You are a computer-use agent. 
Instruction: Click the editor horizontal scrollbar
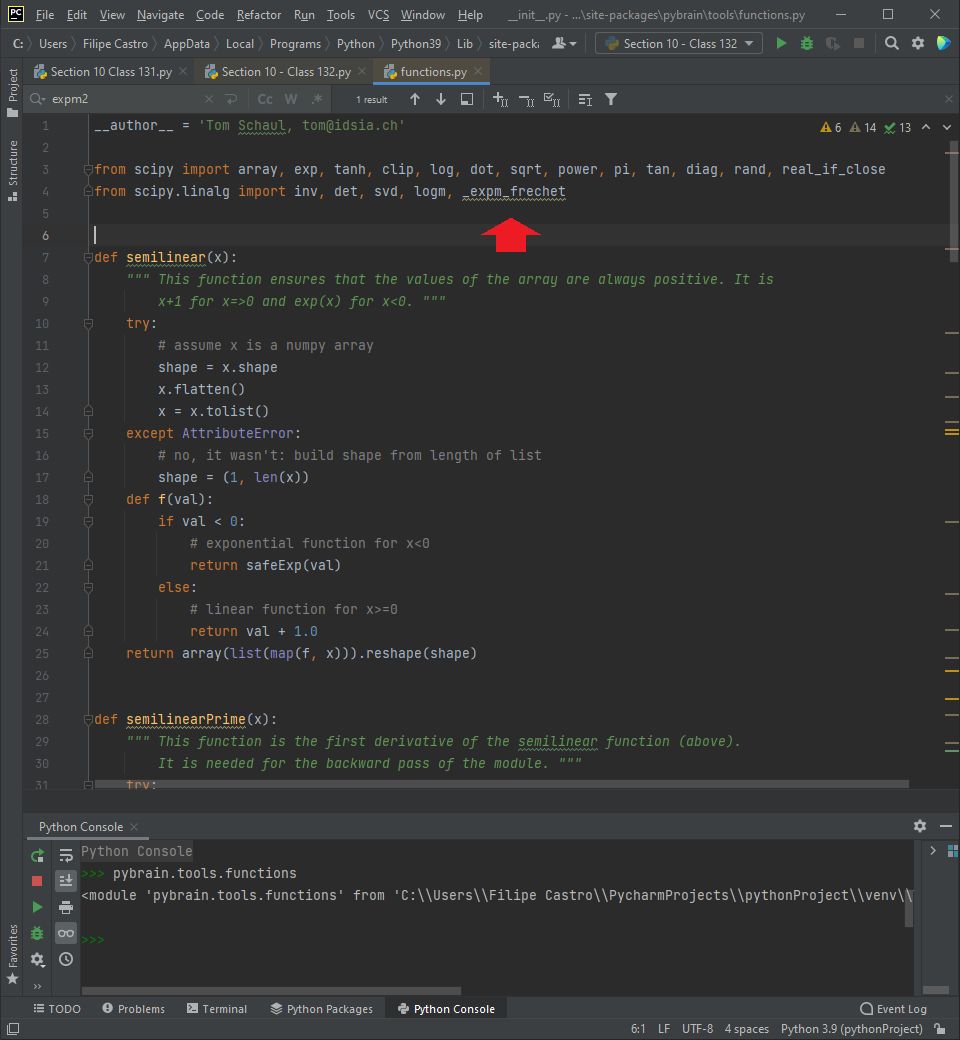pos(502,784)
